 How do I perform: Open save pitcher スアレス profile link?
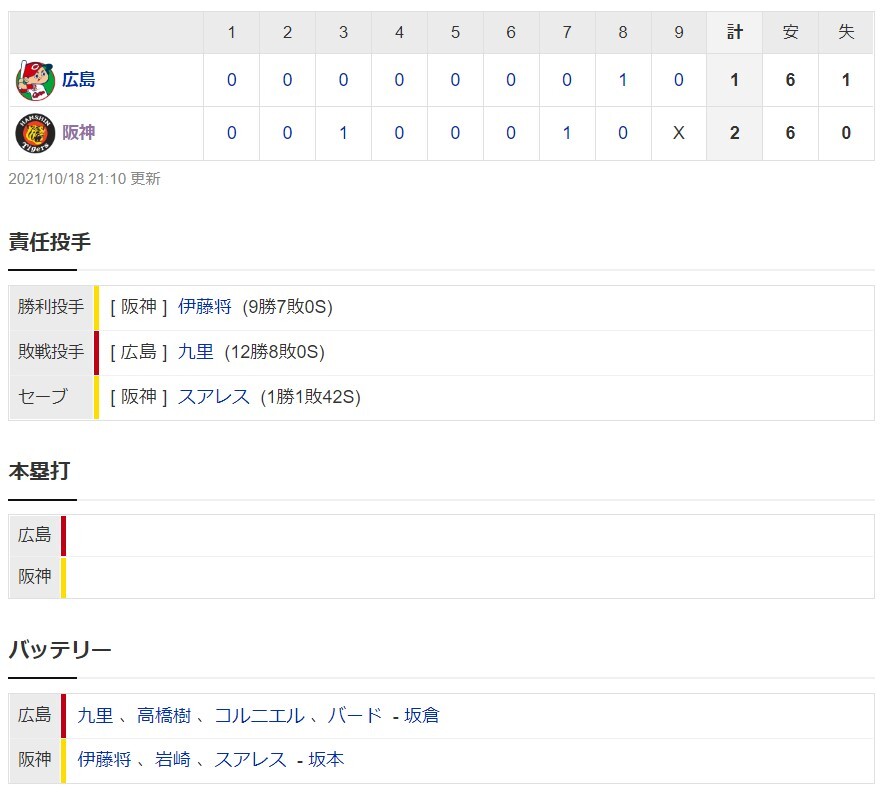click(214, 397)
